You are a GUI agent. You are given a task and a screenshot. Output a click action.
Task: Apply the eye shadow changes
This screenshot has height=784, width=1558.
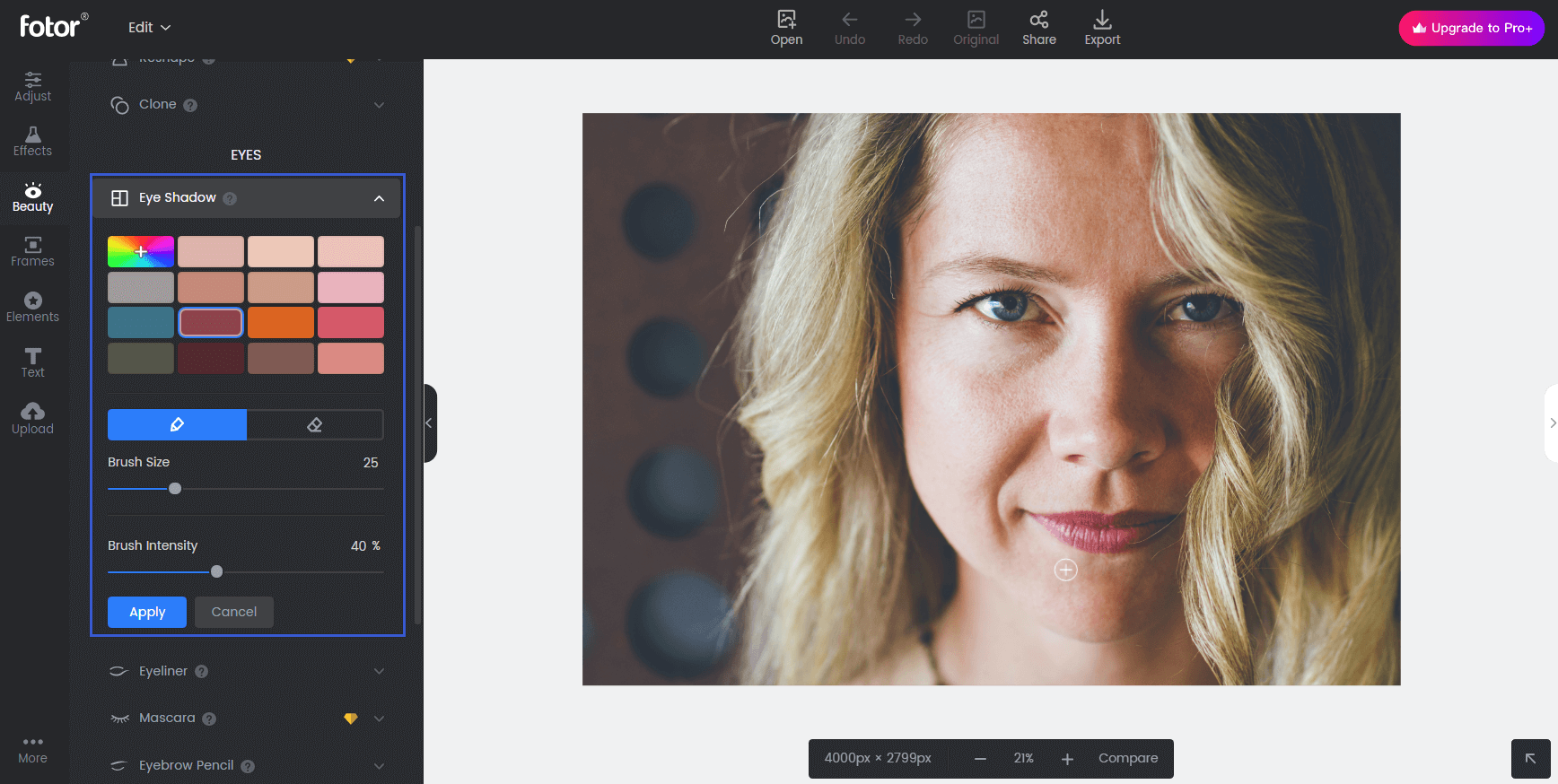tap(147, 612)
